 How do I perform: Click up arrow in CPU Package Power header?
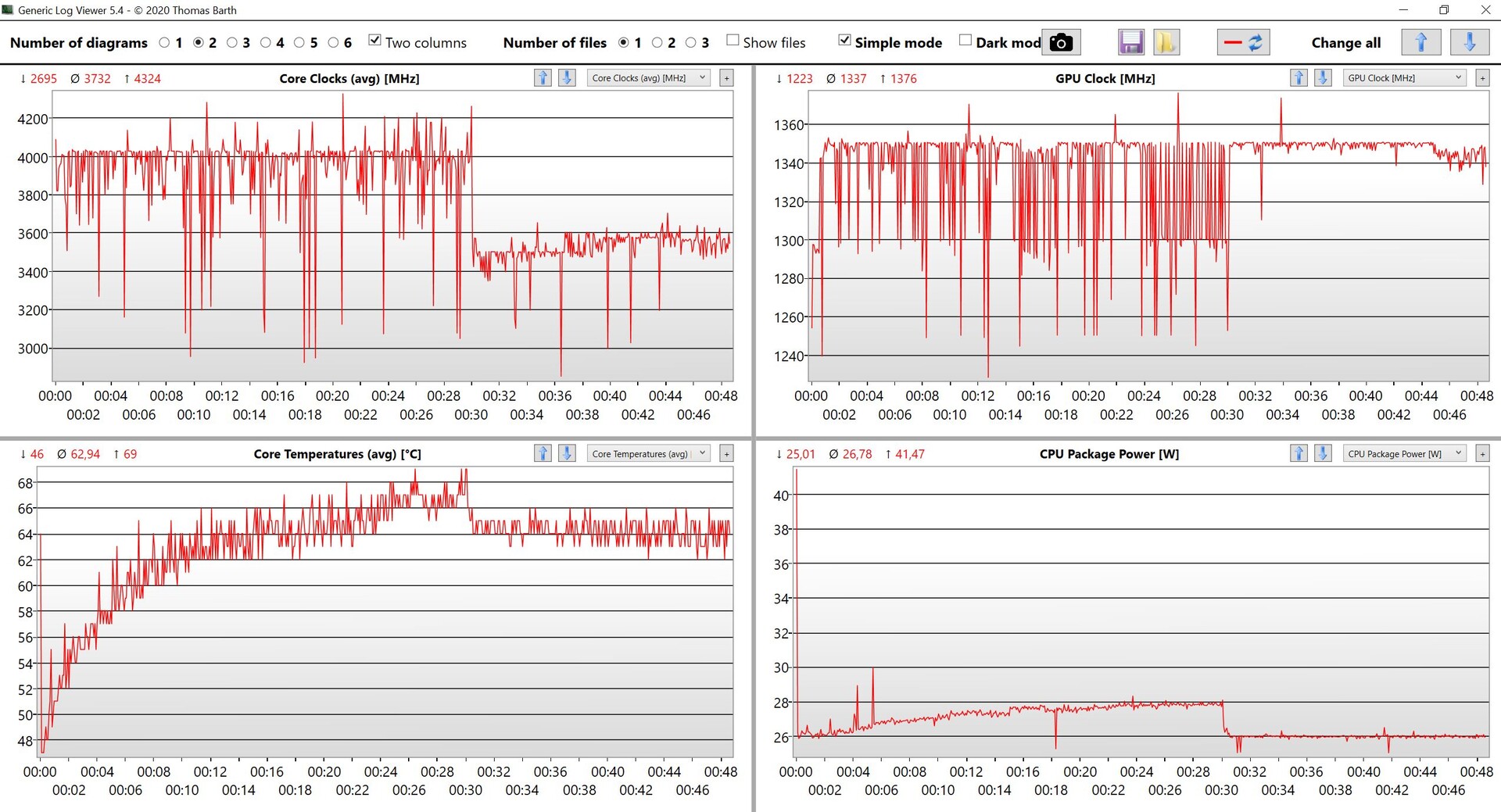[x=1299, y=453]
